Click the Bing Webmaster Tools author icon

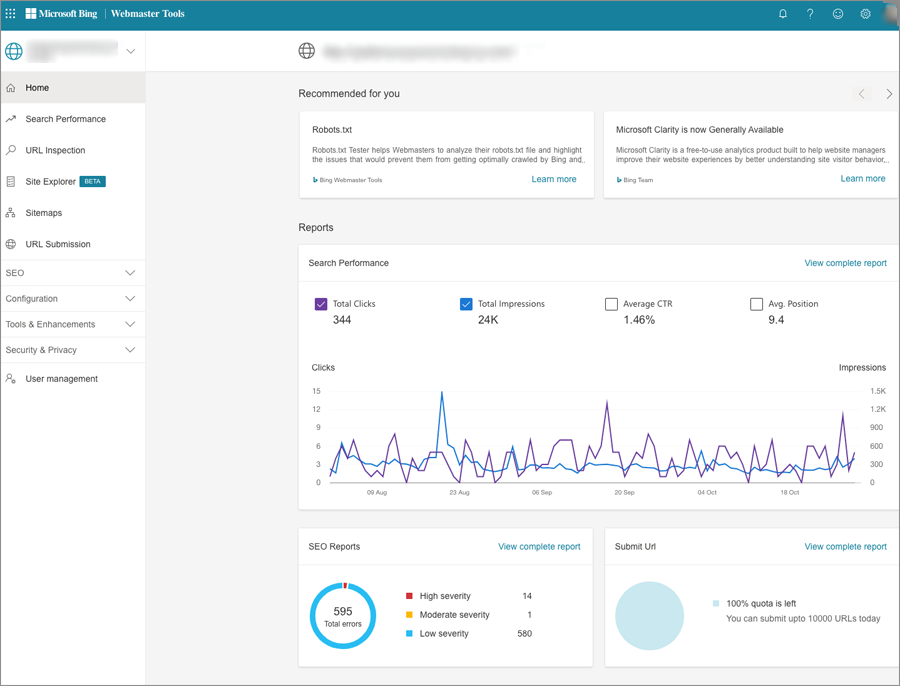click(x=315, y=180)
